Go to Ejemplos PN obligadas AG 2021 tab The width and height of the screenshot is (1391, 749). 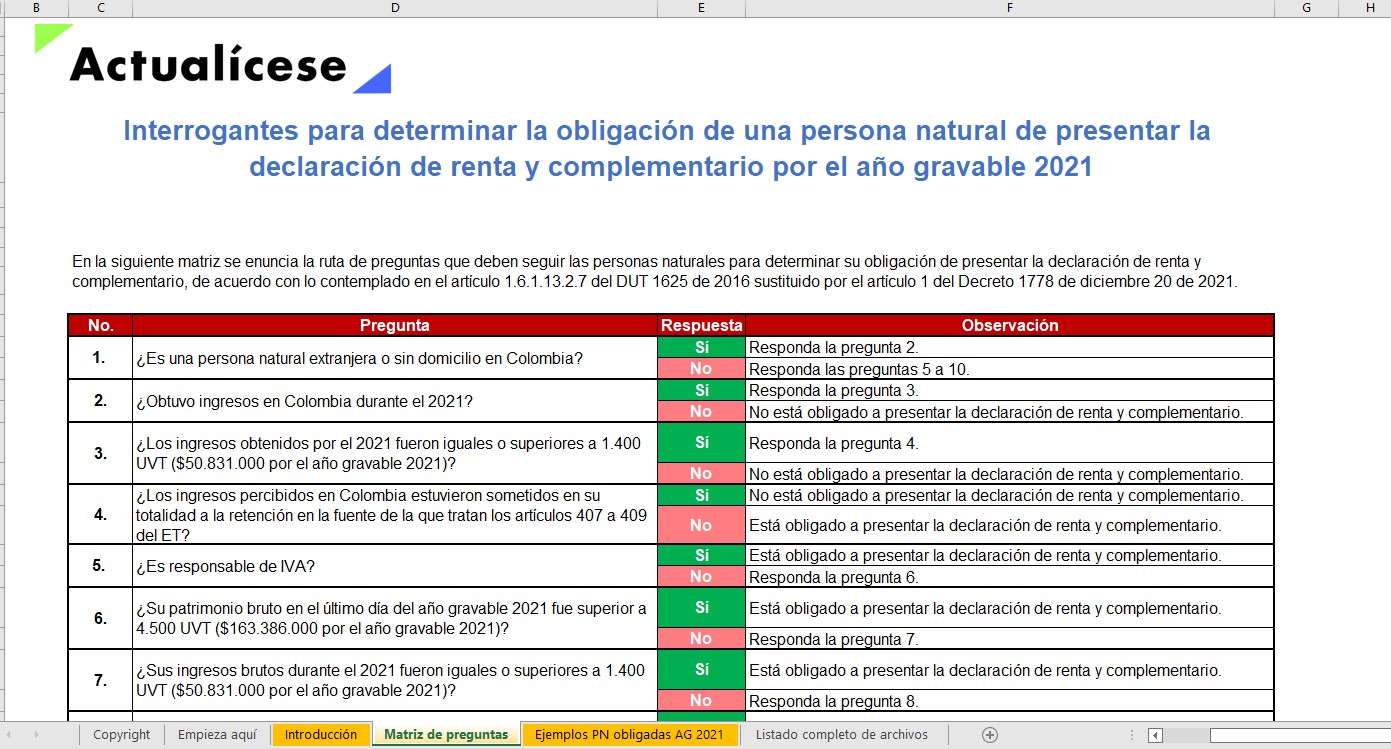click(629, 735)
